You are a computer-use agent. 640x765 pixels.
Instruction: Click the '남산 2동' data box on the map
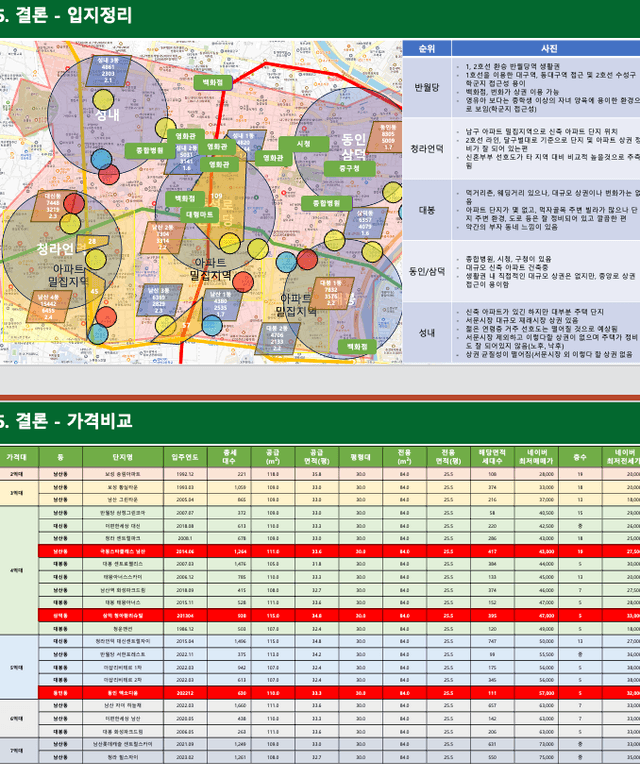[x=162, y=237]
